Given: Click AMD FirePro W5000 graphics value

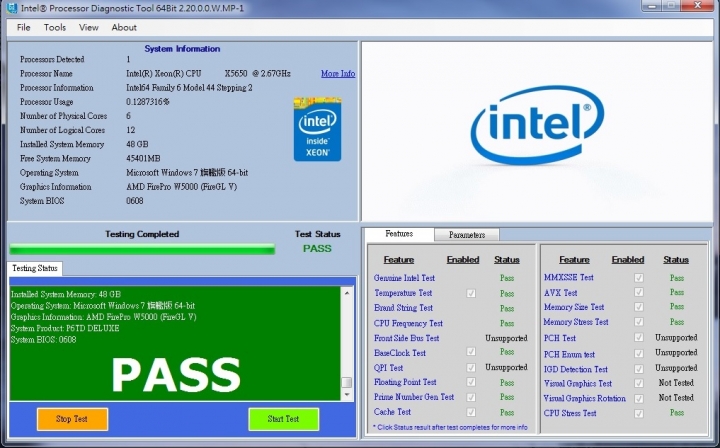Looking at the screenshot, I should tap(181, 187).
